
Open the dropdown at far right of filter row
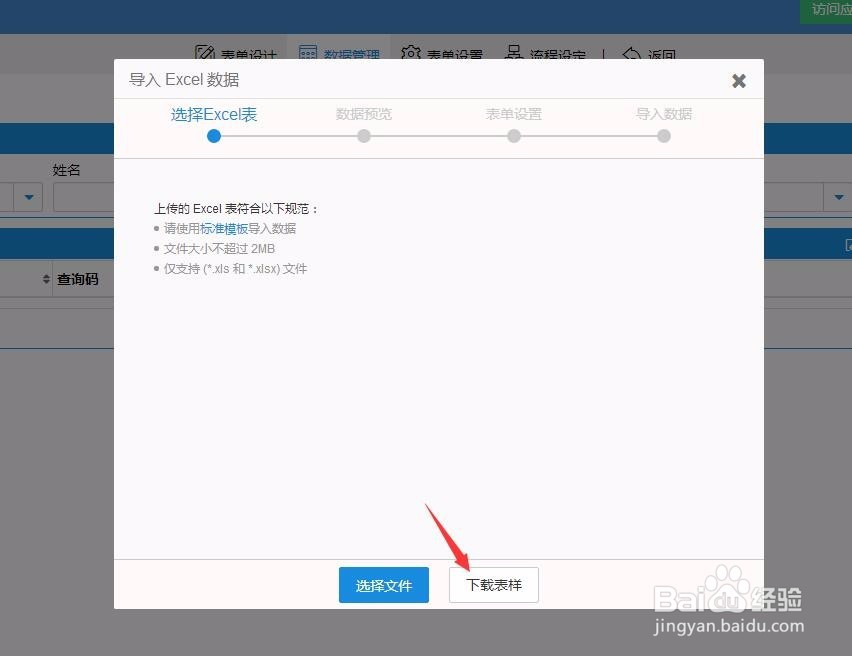tap(838, 197)
